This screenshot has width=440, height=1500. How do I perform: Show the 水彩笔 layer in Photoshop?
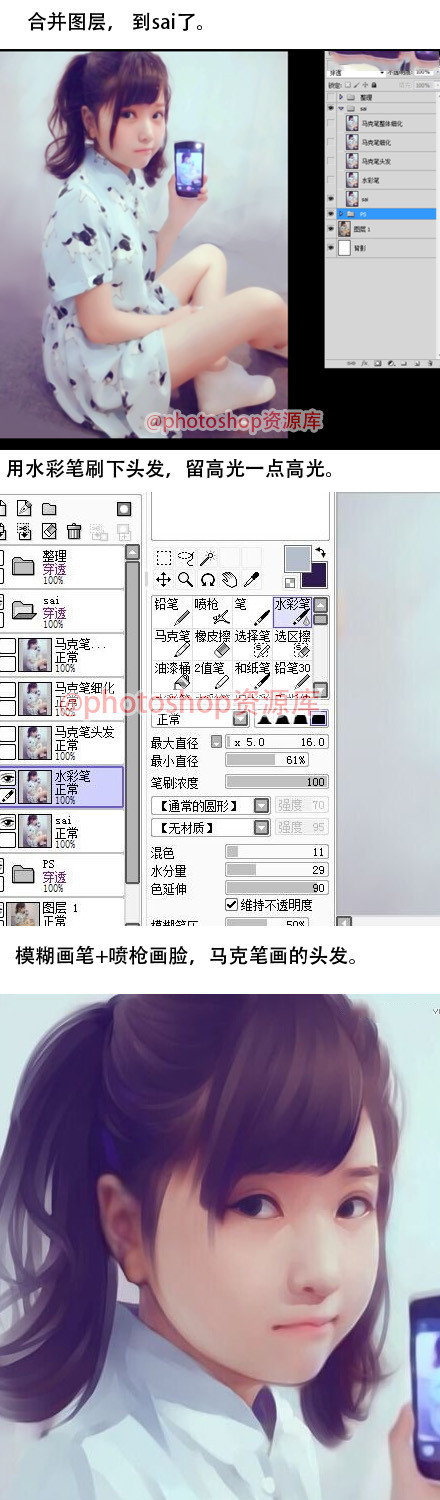[331, 180]
